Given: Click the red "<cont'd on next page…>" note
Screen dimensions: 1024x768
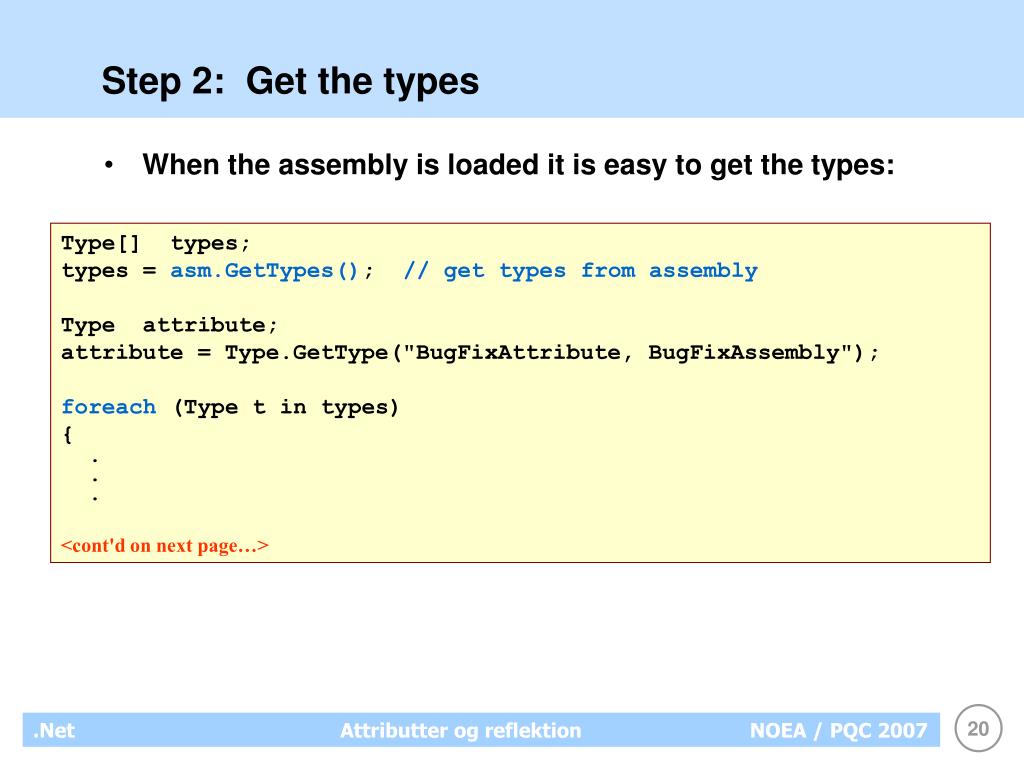Looking at the screenshot, I should coord(165,546).
